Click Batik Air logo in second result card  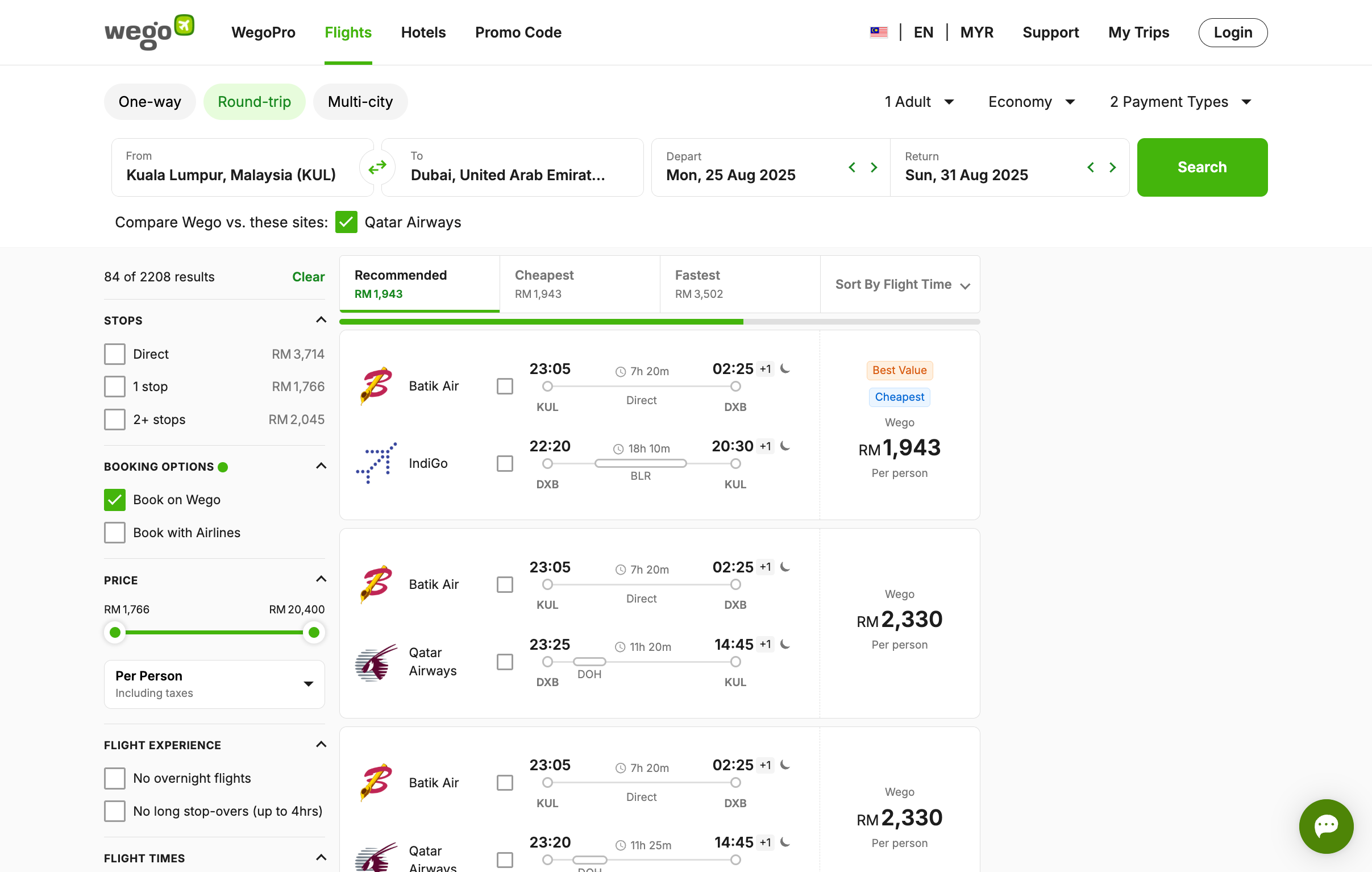376,584
